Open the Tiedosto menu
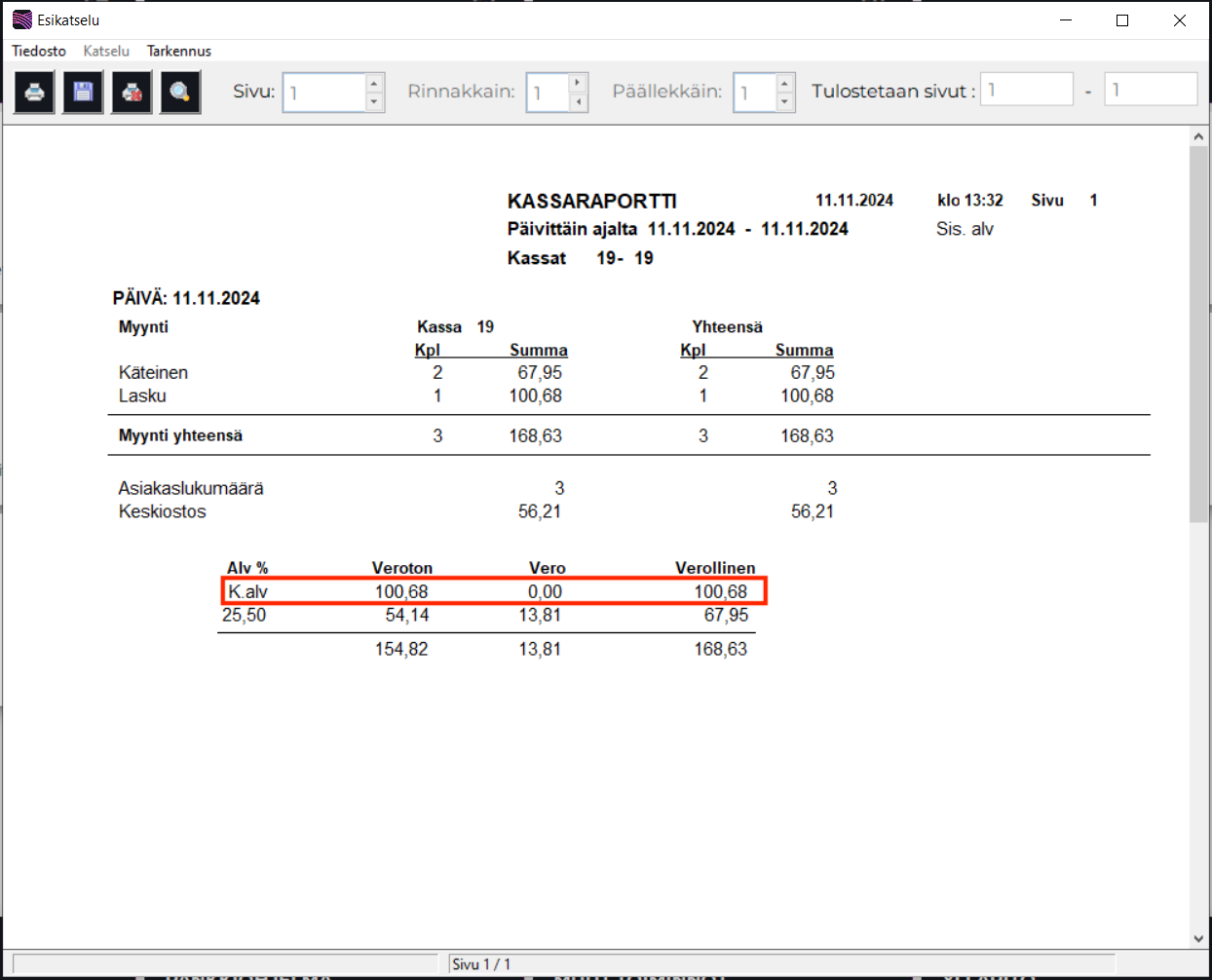The image size is (1212, 980). point(39,51)
